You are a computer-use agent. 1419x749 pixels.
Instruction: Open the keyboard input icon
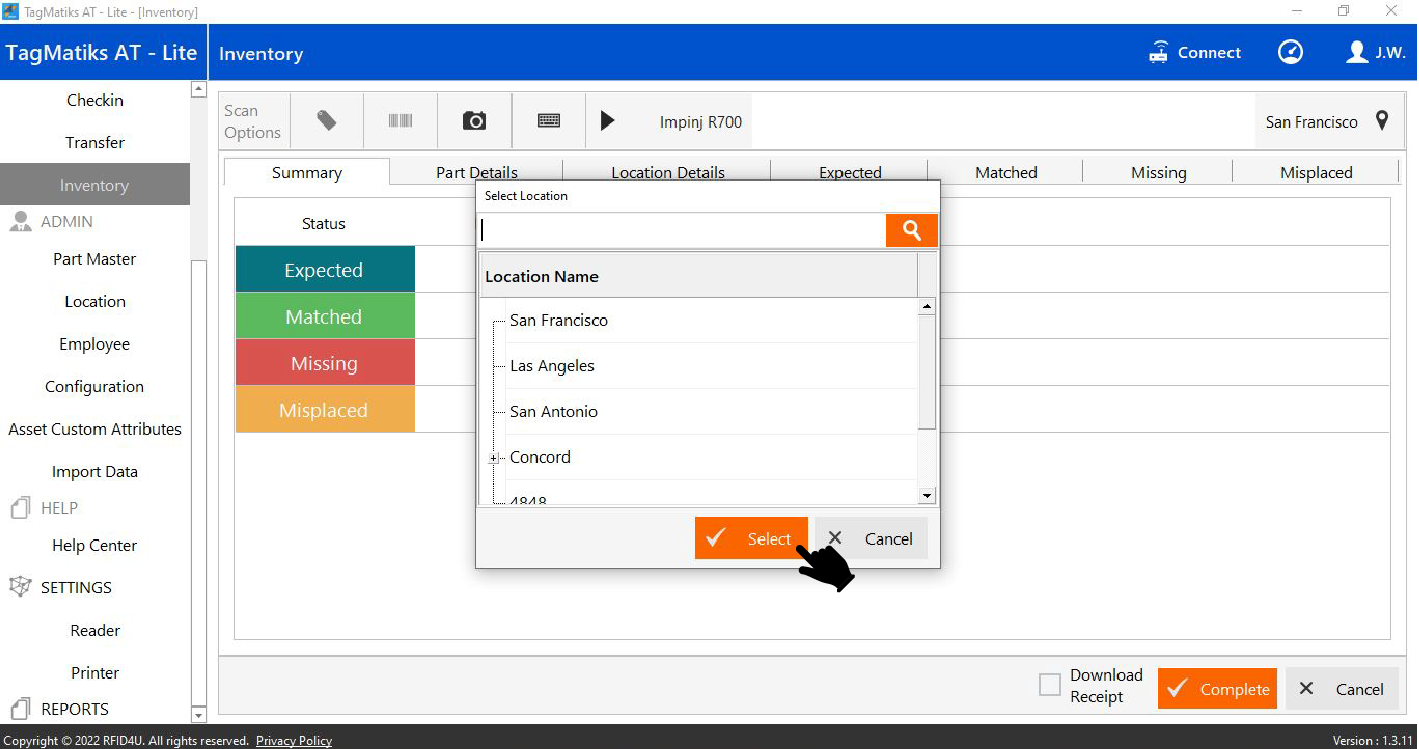click(548, 121)
